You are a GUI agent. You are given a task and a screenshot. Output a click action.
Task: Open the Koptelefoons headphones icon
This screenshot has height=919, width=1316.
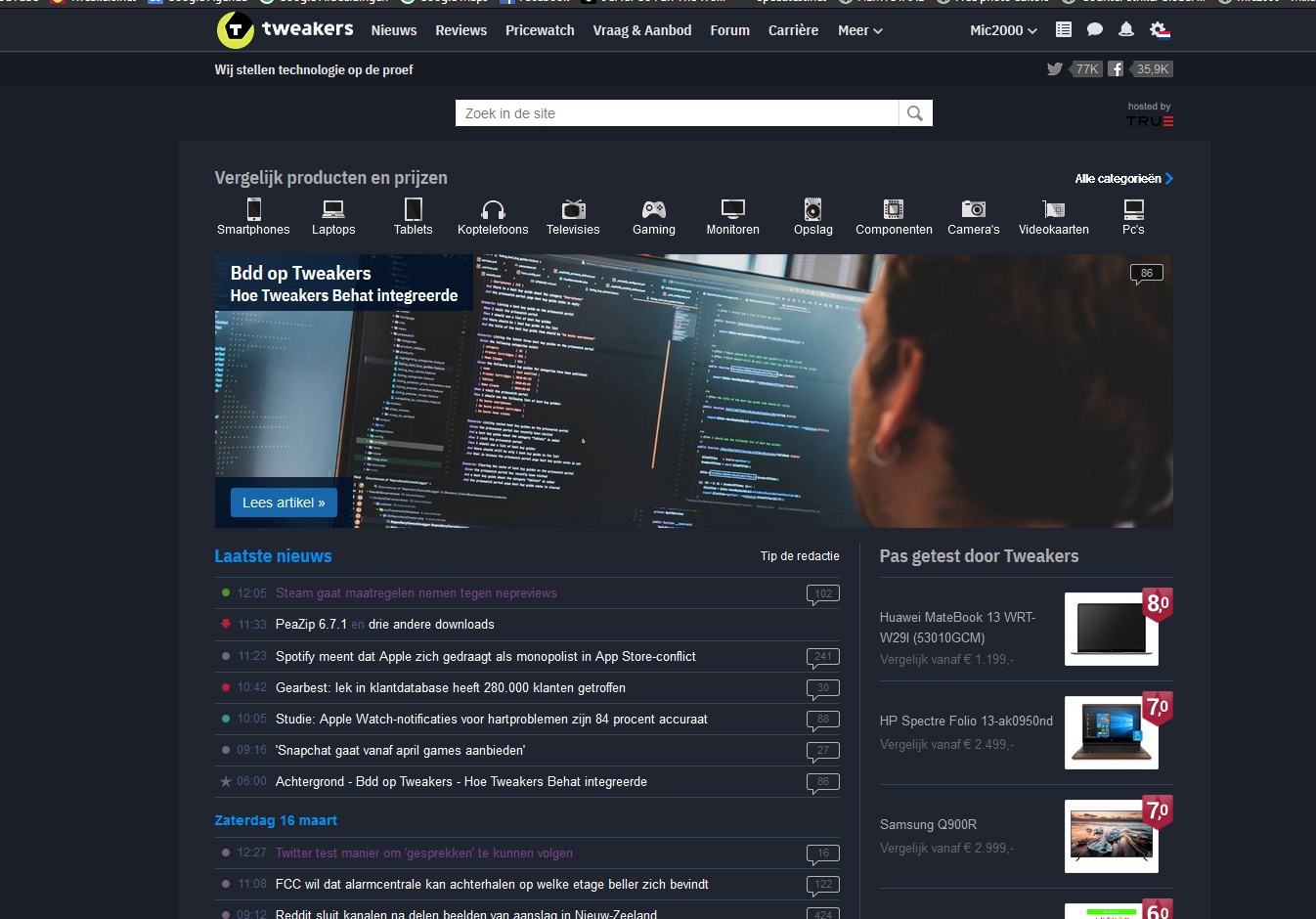coord(493,209)
